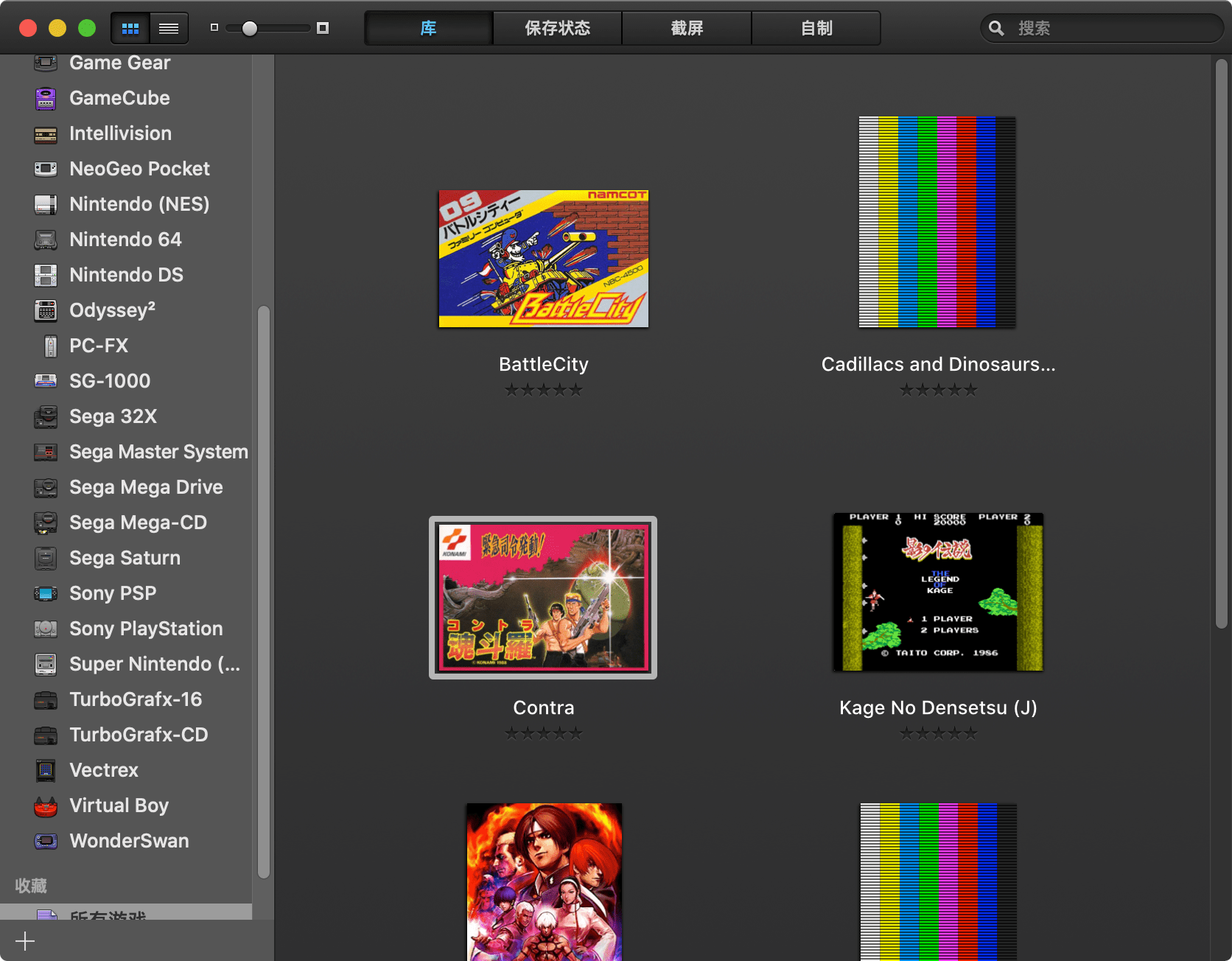Click the 收藏 section header
This screenshot has width=1232, height=961.
pos(31,885)
